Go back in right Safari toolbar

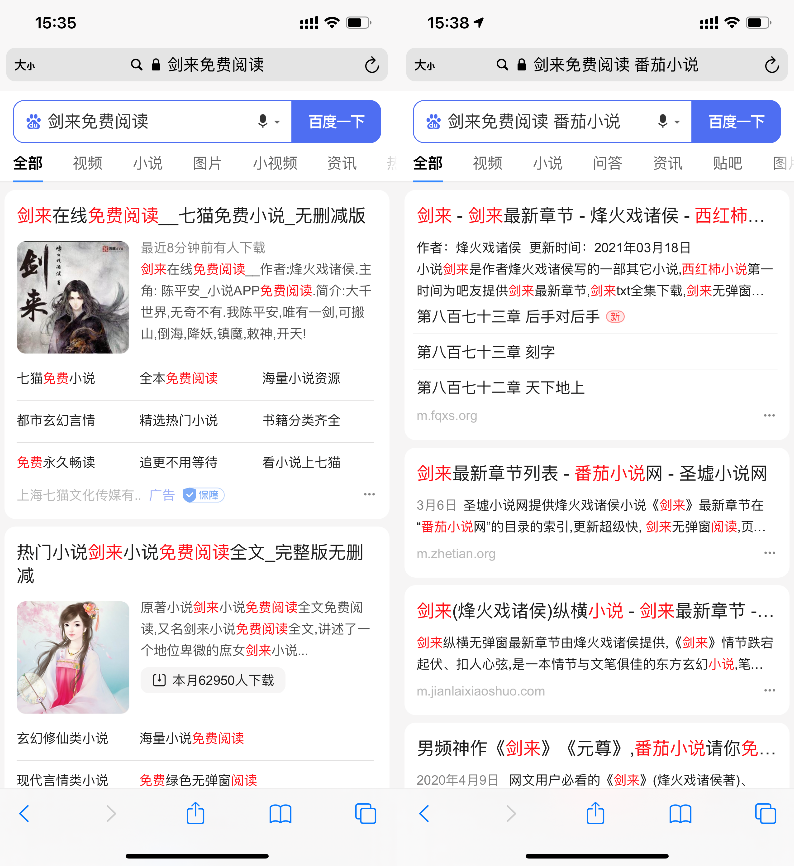click(x=424, y=813)
